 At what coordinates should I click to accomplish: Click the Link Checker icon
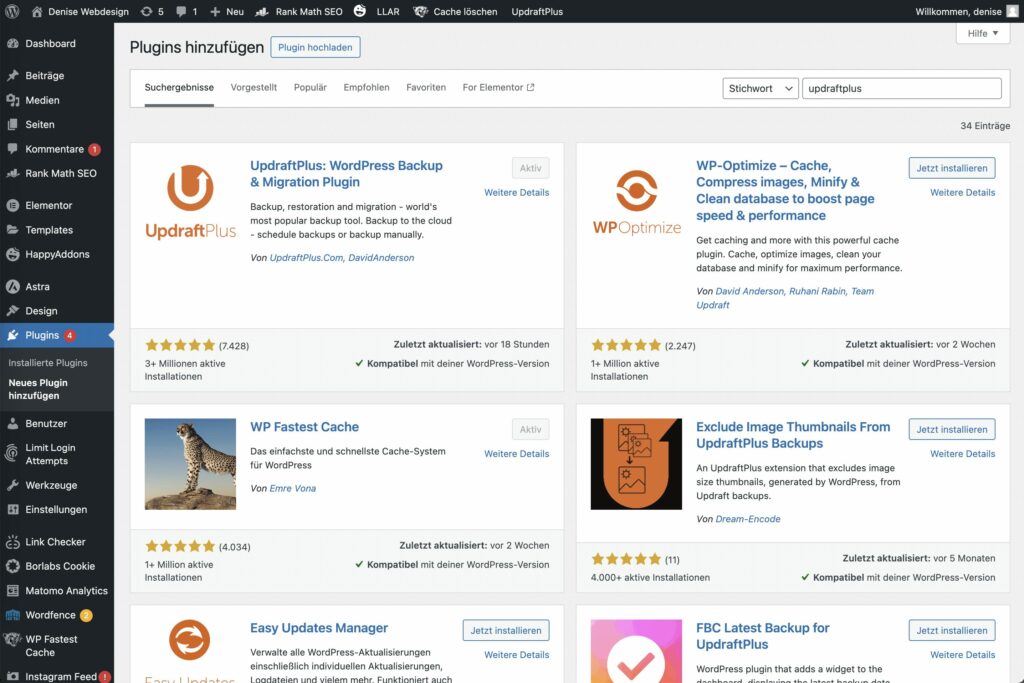point(12,541)
